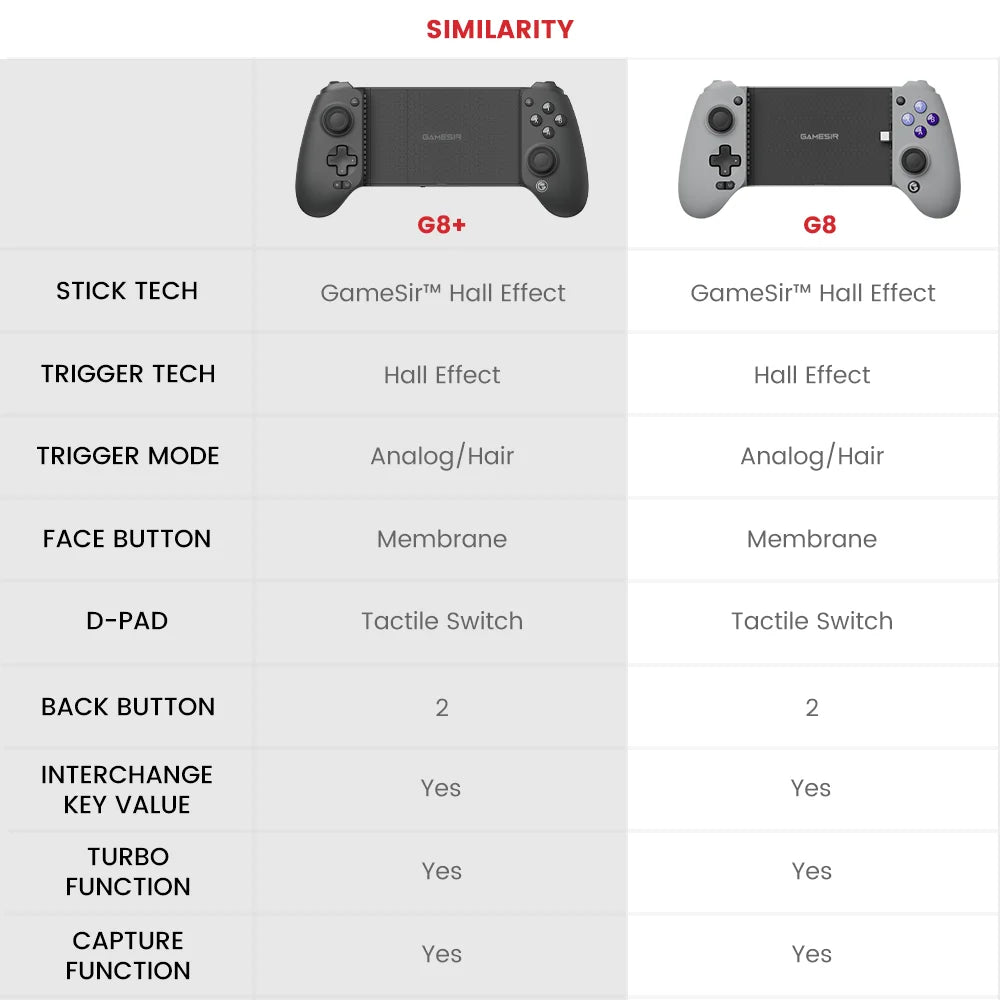The image size is (1000, 1000).
Task: Click the G8+ Capture Function Yes value
Action: 441,954
